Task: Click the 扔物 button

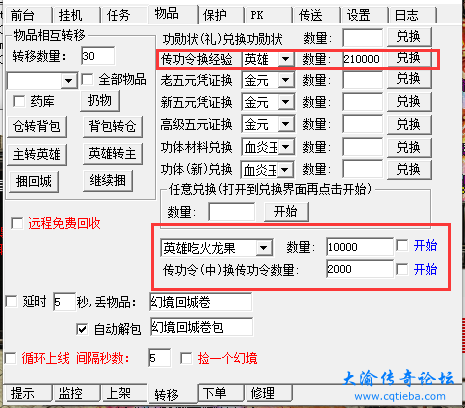Action: 100,101
